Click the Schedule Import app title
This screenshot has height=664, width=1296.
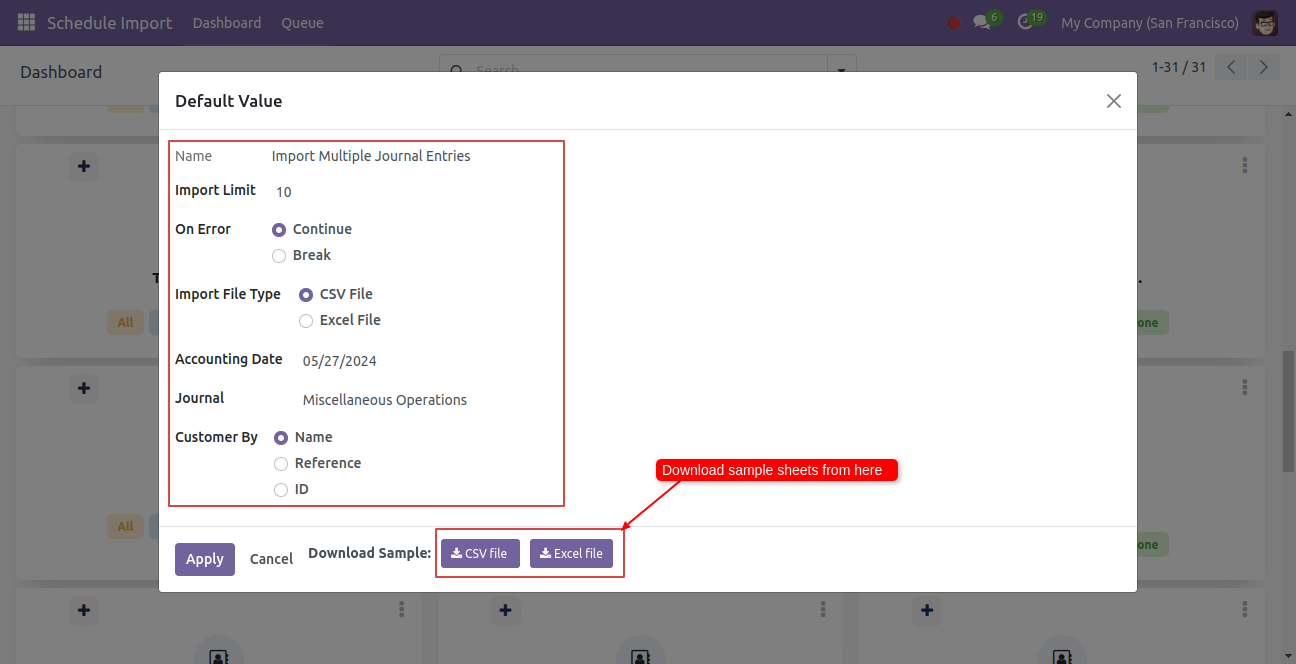coord(109,22)
